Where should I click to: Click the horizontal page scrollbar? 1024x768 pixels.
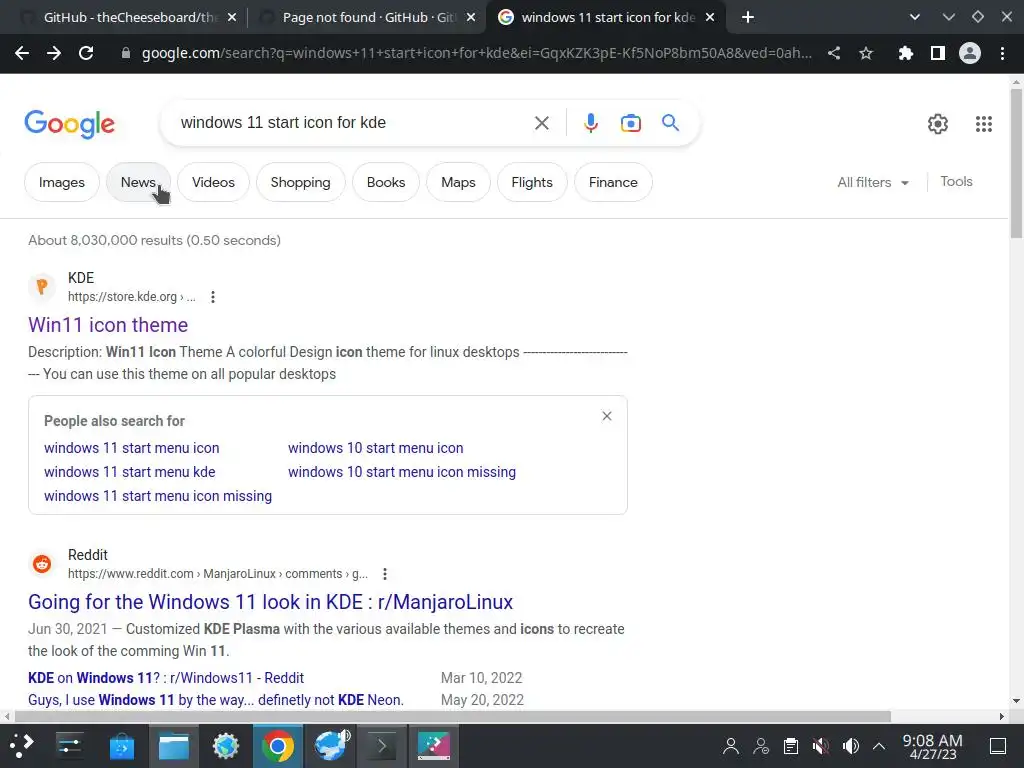tap(453, 716)
